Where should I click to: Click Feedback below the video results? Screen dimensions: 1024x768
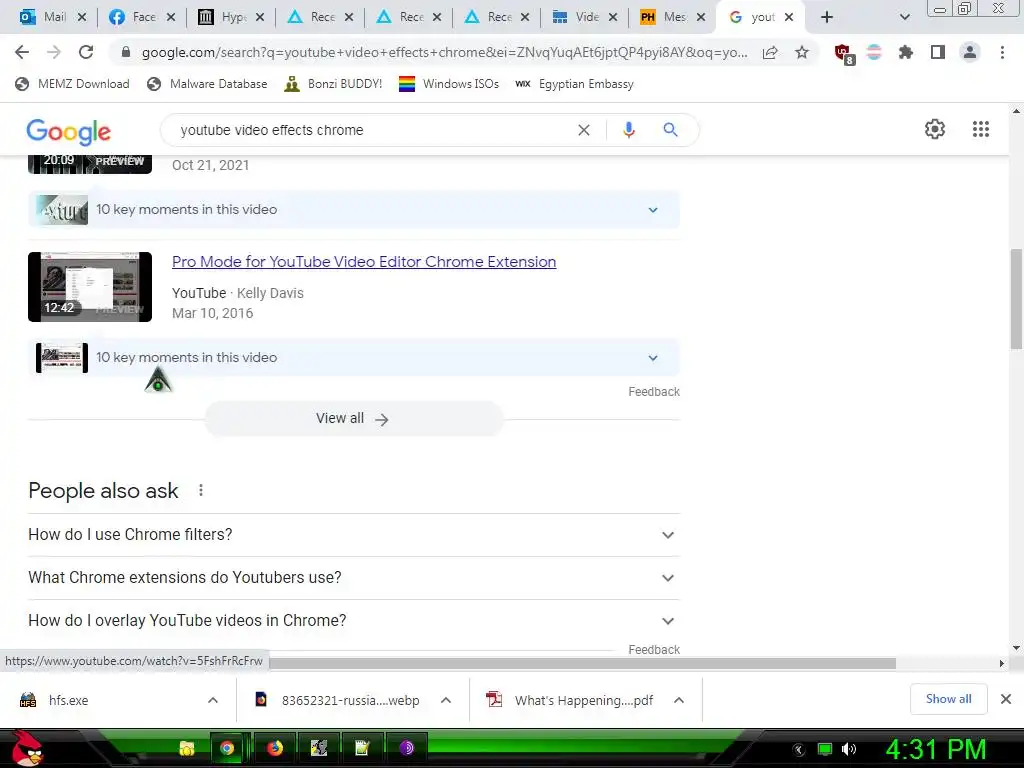point(654,392)
